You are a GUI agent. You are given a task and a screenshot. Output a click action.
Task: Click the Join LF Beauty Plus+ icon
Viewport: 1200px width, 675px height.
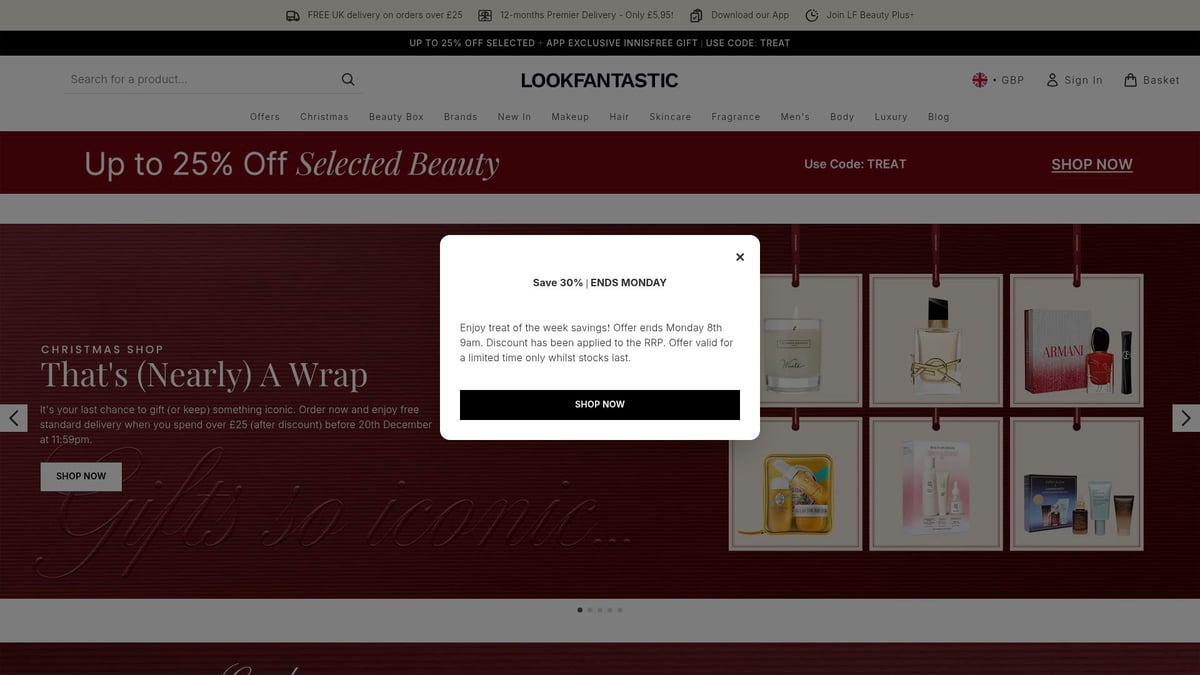811,15
